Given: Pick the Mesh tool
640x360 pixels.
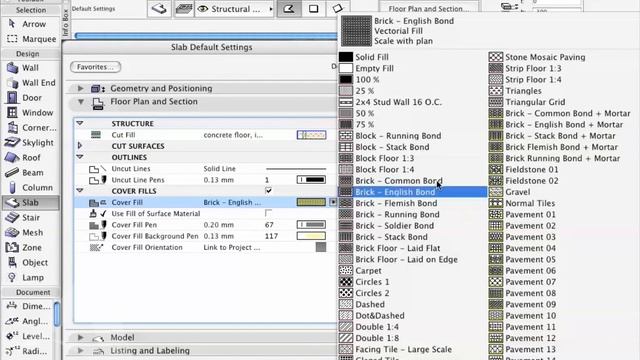Looking at the screenshot, I should coord(30,233).
